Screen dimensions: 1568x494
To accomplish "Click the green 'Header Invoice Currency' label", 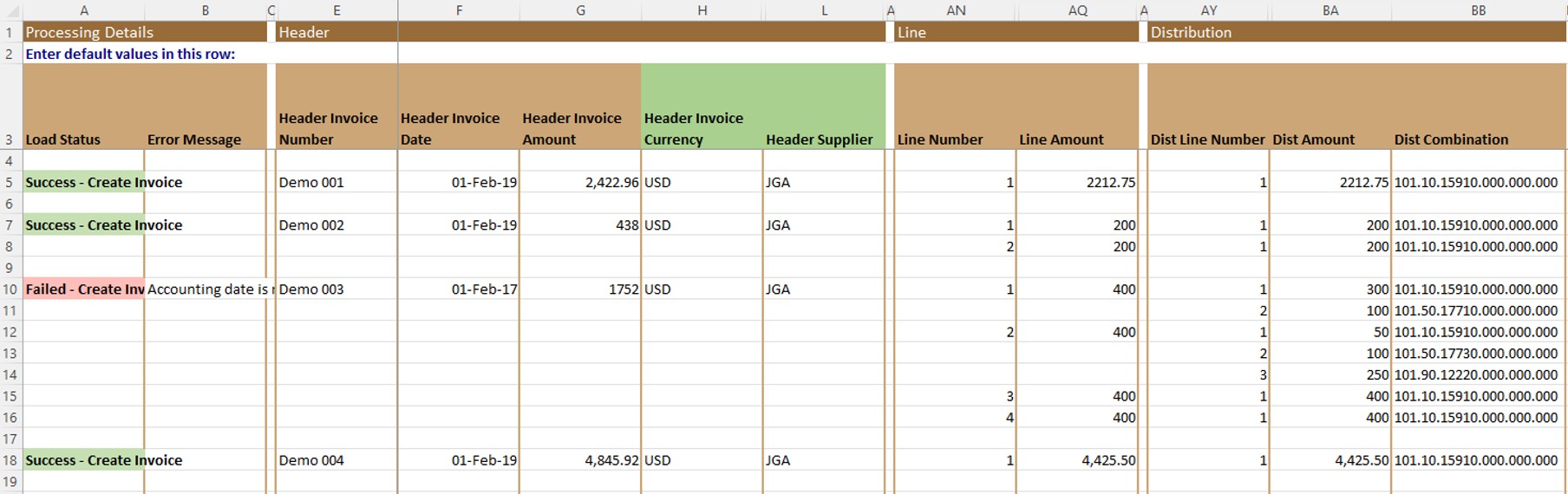I will click(694, 128).
